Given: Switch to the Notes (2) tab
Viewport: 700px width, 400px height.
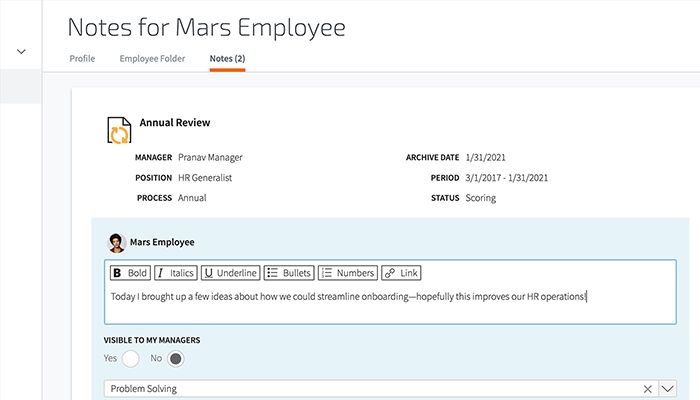Looking at the screenshot, I should click(x=227, y=58).
